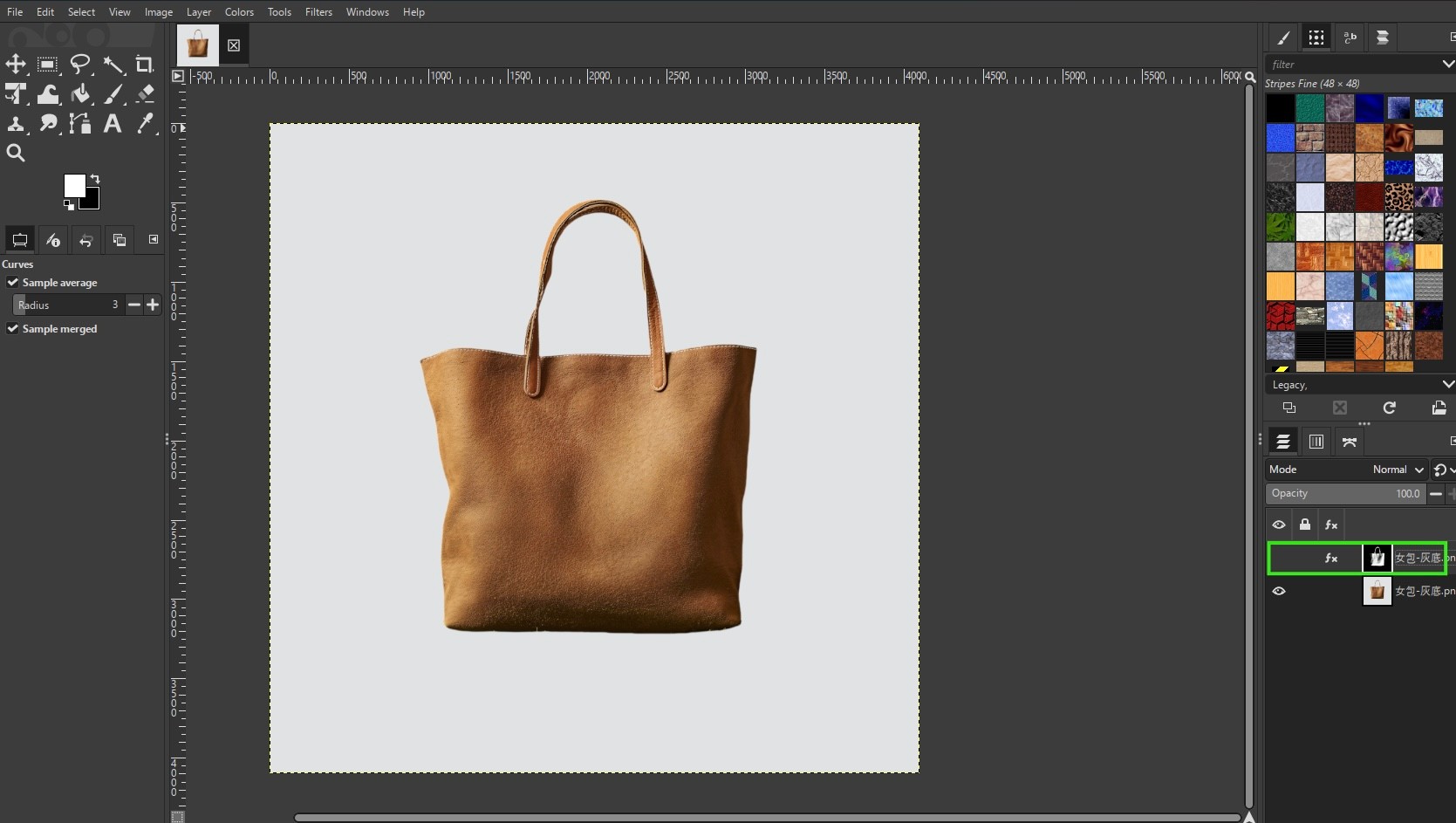
Task: Select the Rectangle Select tool
Action: (48, 64)
